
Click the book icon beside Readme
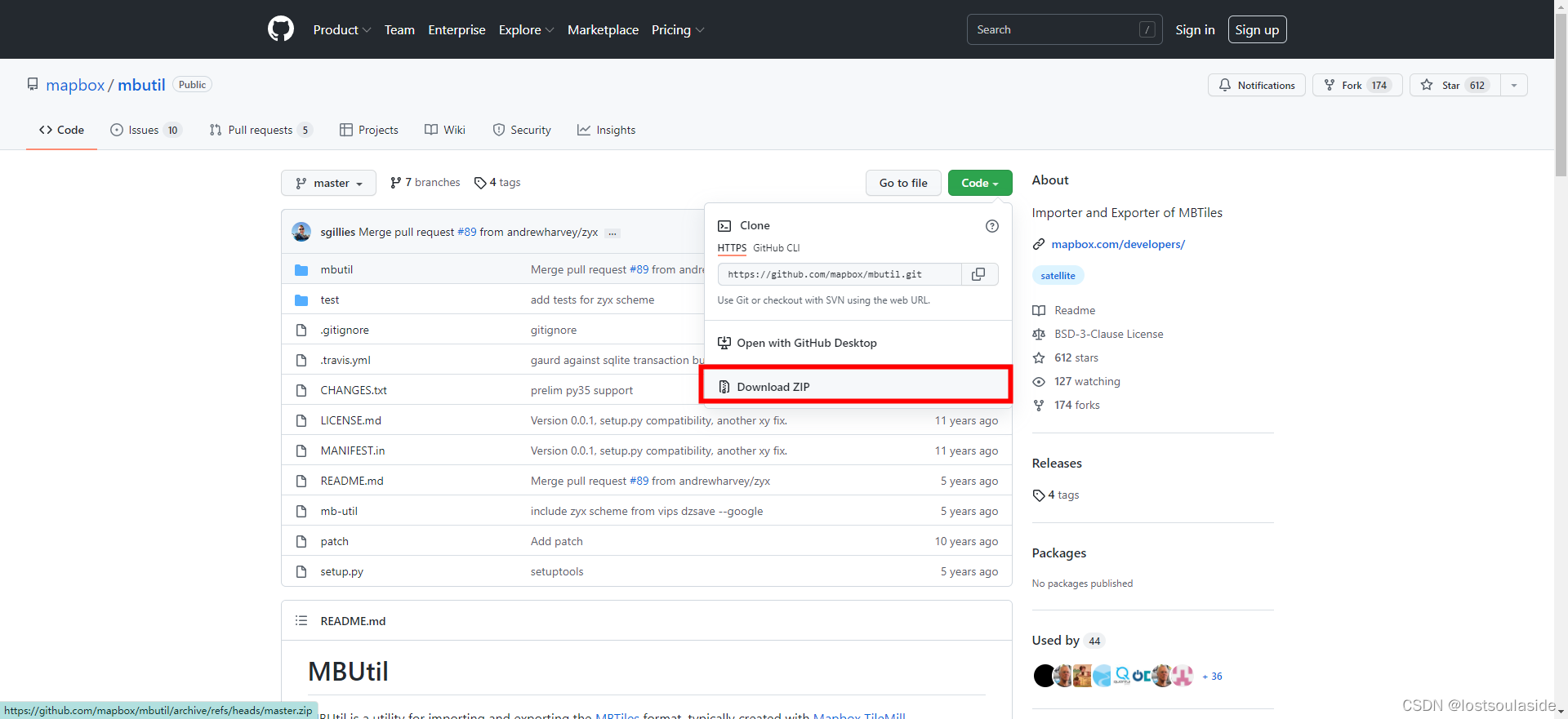(x=1039, y=310)
